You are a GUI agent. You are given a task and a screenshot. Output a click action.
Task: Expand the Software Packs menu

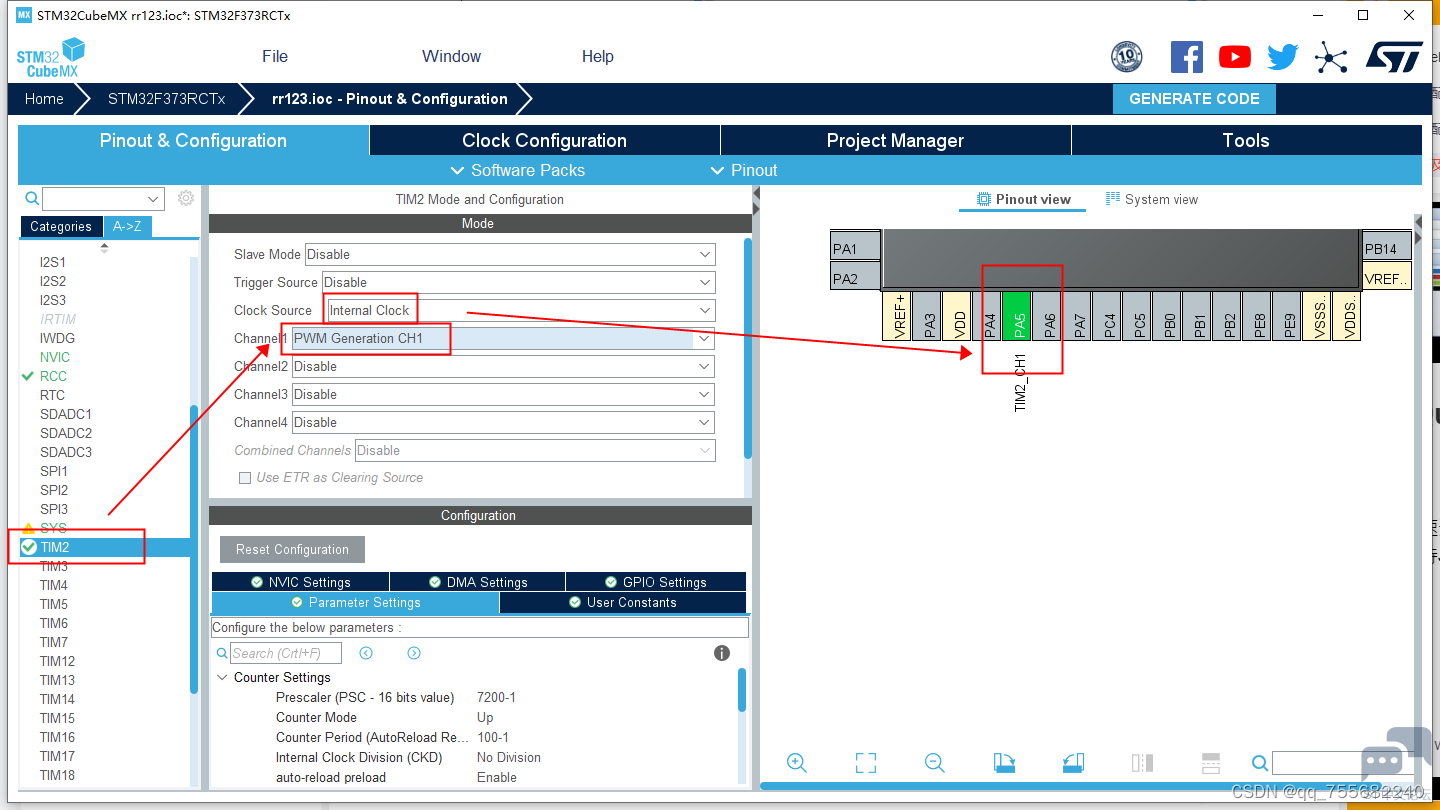pyautogui.click(x=518, y=170)
